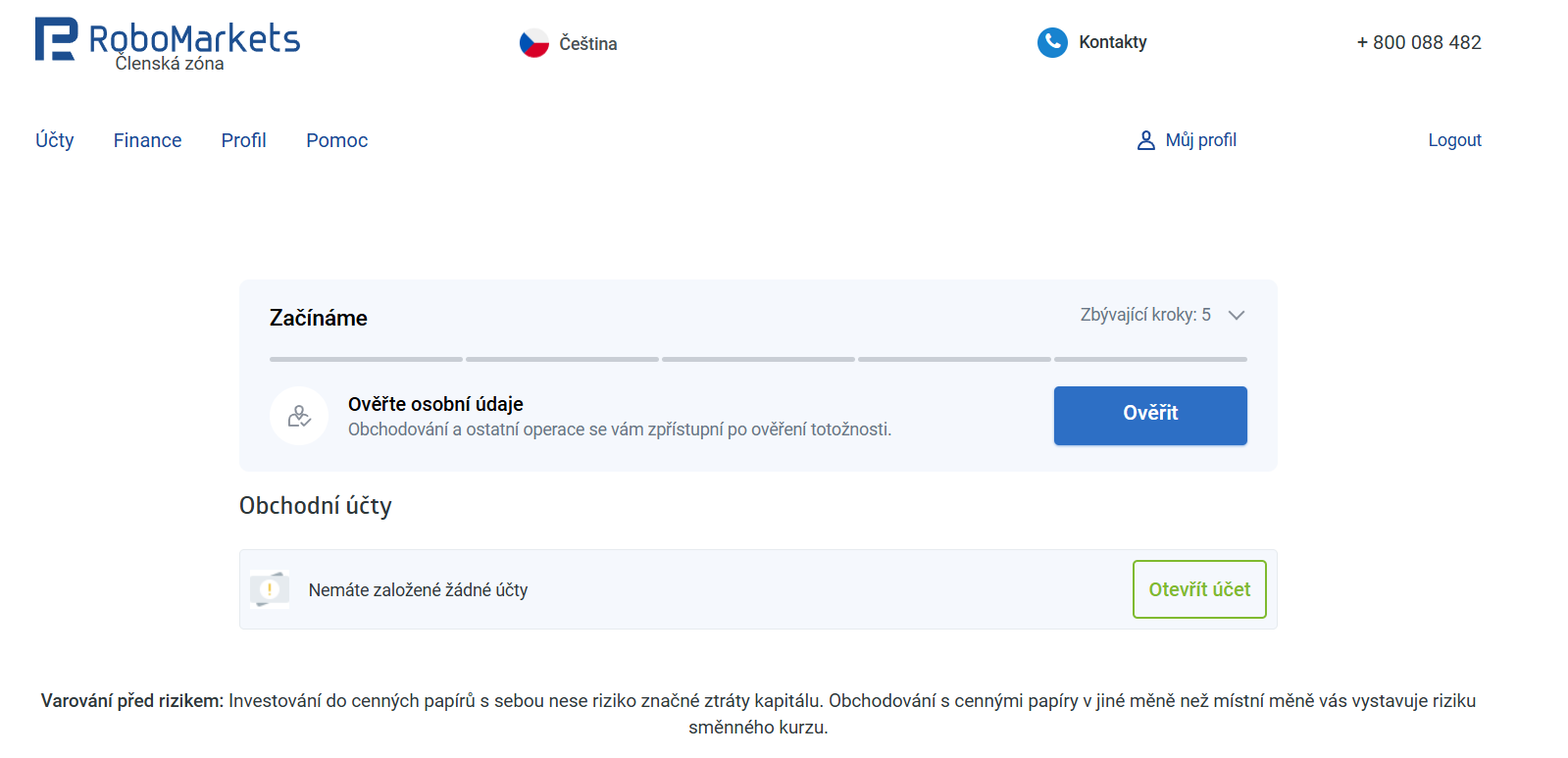The width and height of the screenshot is (1568, 758).
Task: Open the Účty menu
Action: pyautogui.click(x=55, y=140)
